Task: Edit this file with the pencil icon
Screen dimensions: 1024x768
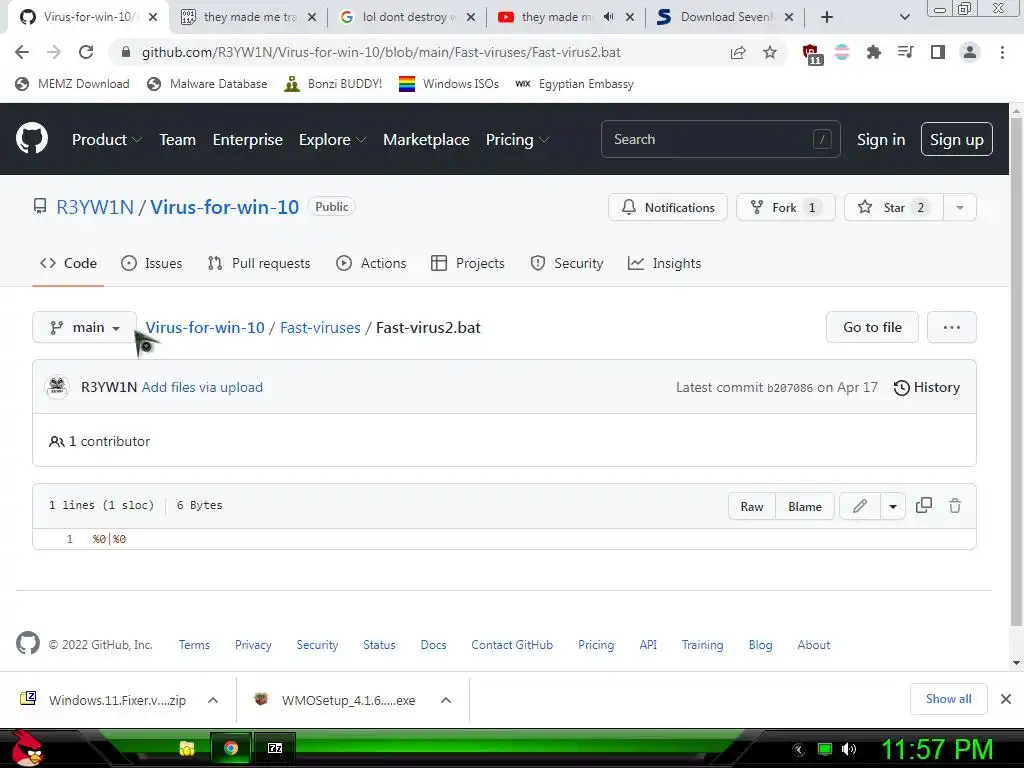Action: click(x=860, y=506)
